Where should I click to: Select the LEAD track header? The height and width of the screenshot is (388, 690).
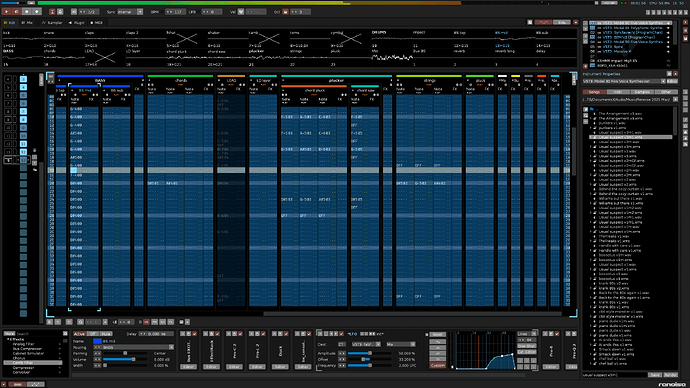point(231,81)
